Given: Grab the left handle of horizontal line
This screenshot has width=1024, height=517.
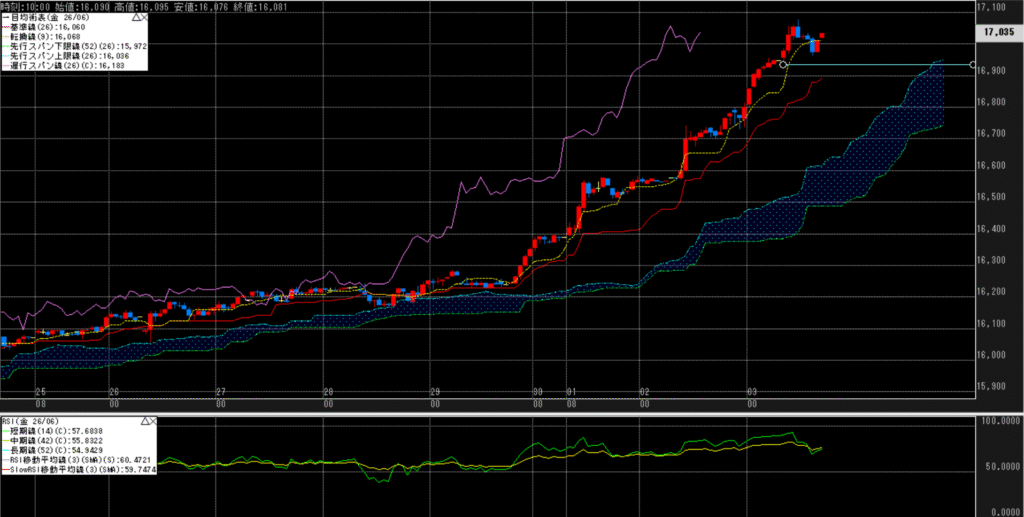Looking at the screenshot, I should [783, 65].
